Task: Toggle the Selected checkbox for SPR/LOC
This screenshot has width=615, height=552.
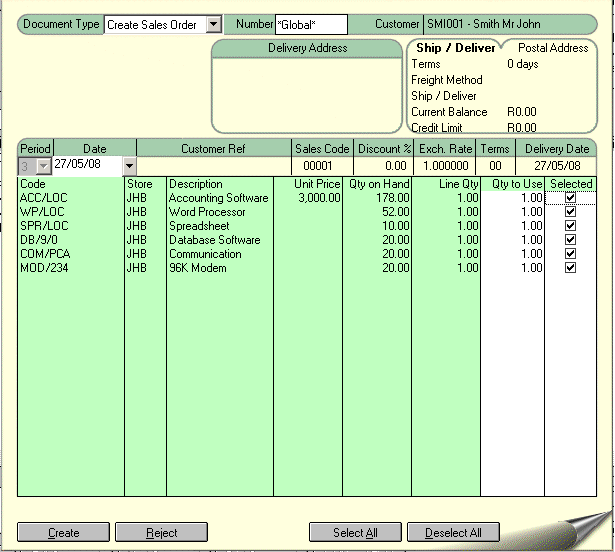Action: (570, 226)
